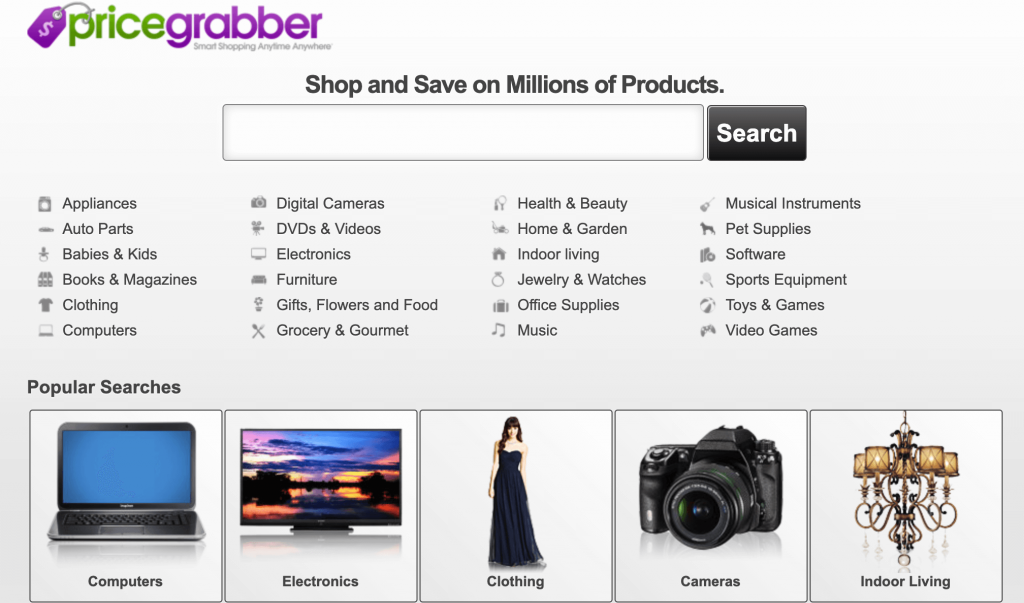Click the camera icon beside Digital Cameras

[x=259, y=203]
